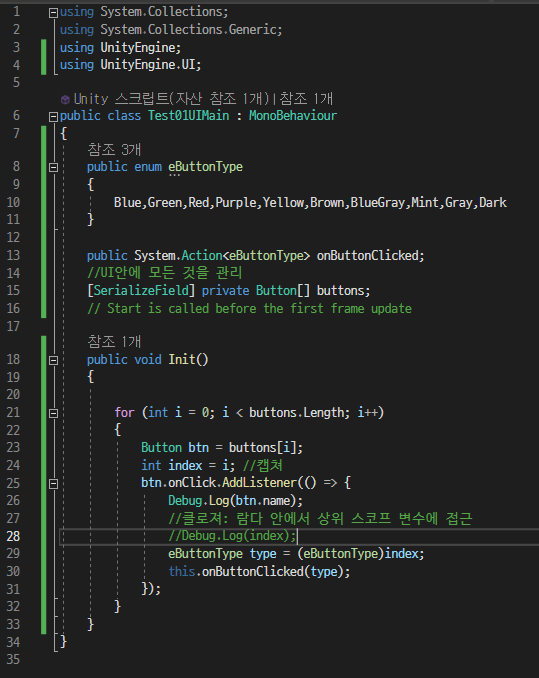The height and width of the screenshot is (678, 539).
Task: Click the enum value Dark
Action: click(493, 202)
